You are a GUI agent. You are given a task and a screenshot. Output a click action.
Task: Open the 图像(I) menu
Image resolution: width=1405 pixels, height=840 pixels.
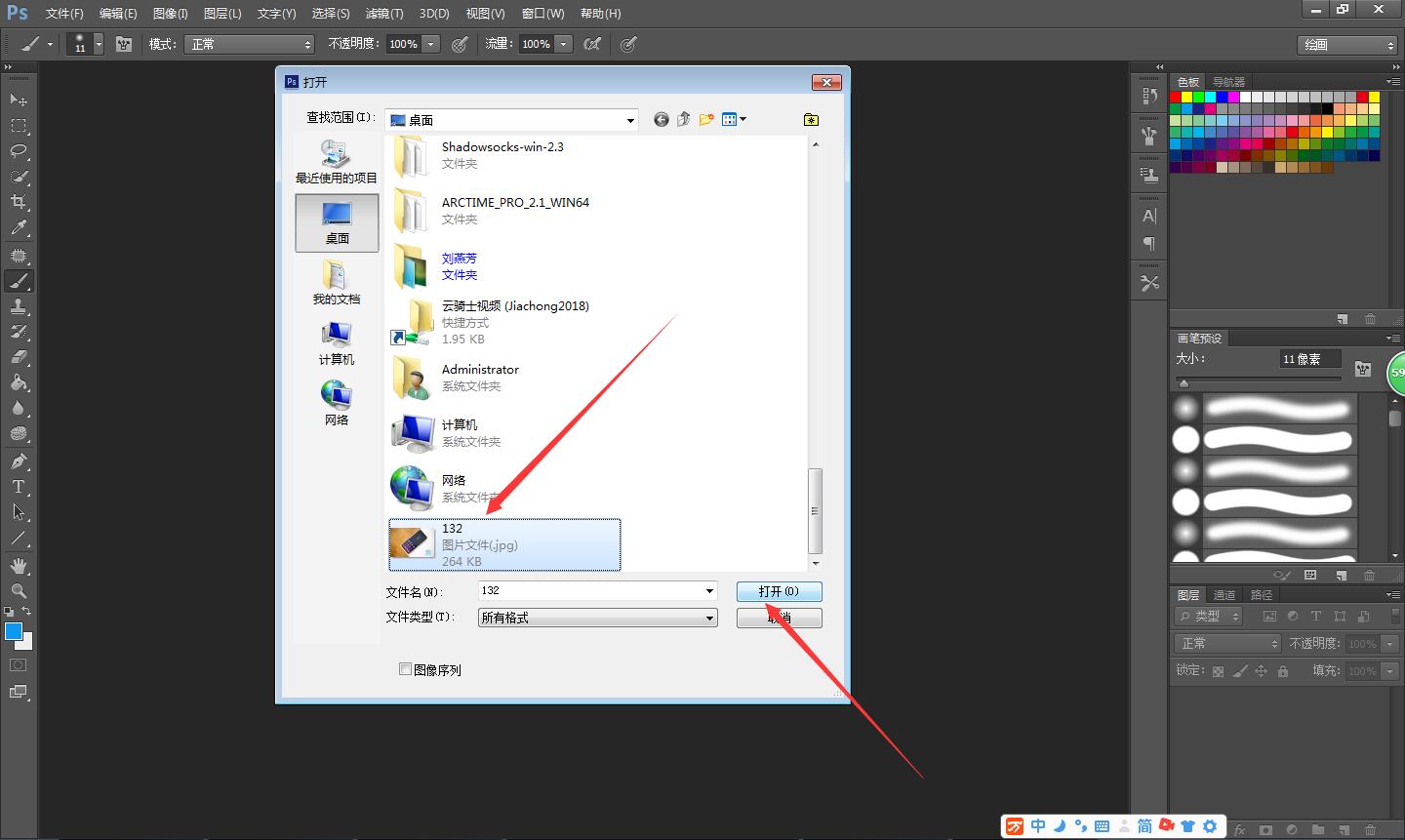pyautogui.click(x=170, y=14)
